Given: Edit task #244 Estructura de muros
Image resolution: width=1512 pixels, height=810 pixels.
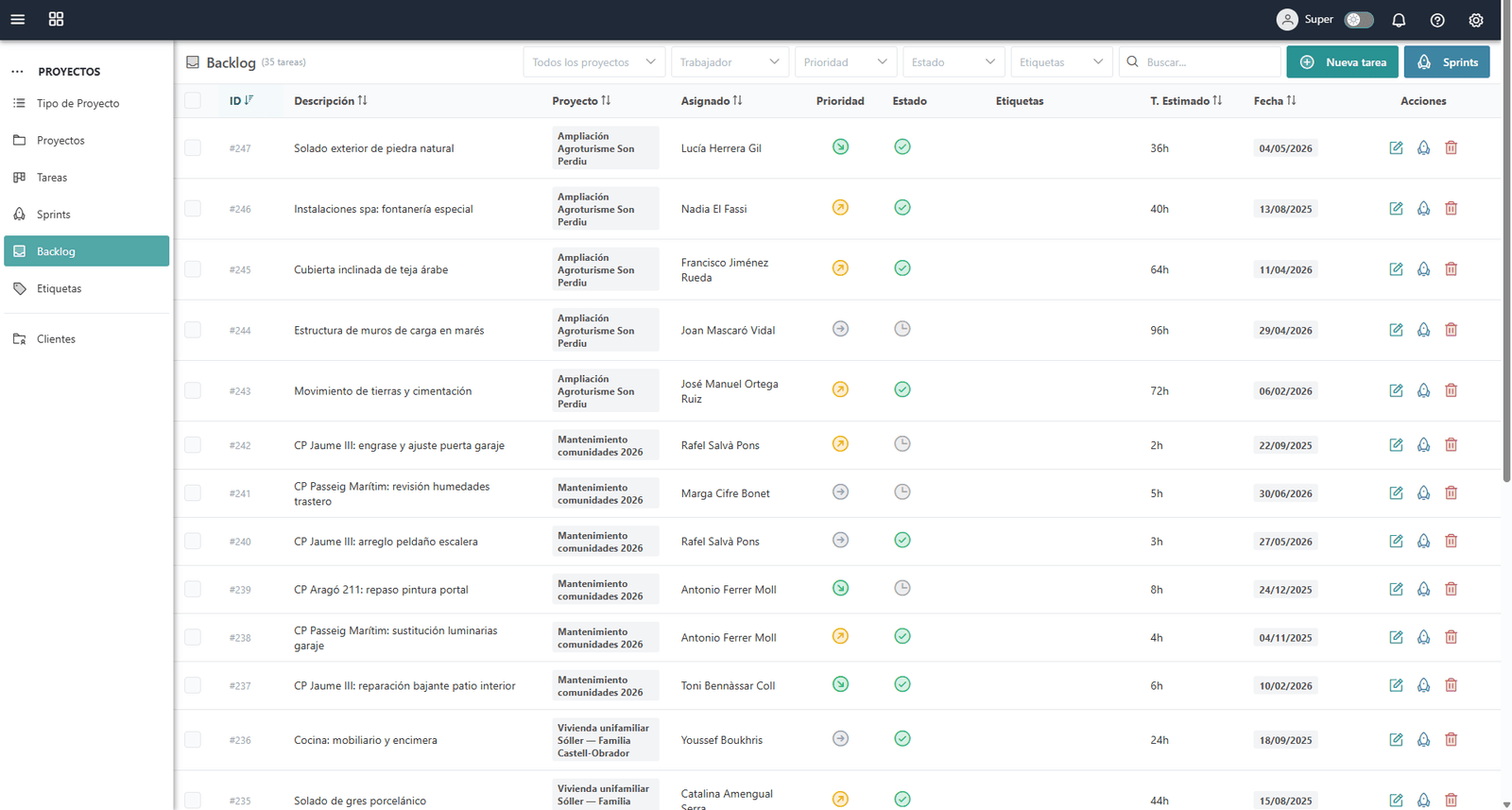Looking at the screenshot, I should pos(1396,330).
